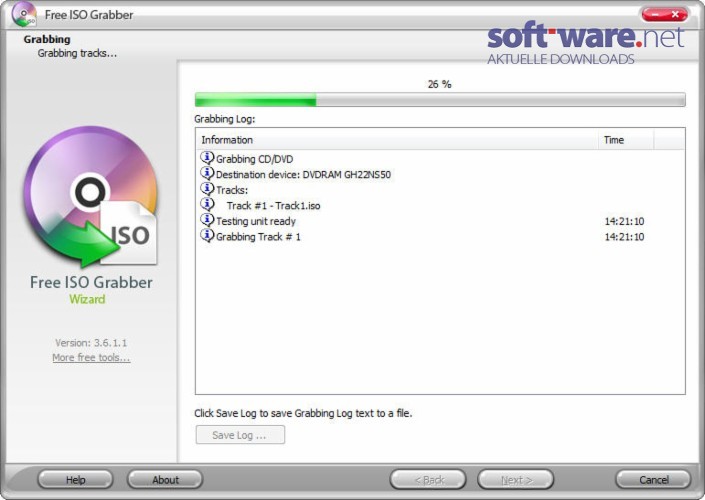The height and width of the screenshot is (500, 705).
Task: Click the Information column header
Action: (397, 140)
